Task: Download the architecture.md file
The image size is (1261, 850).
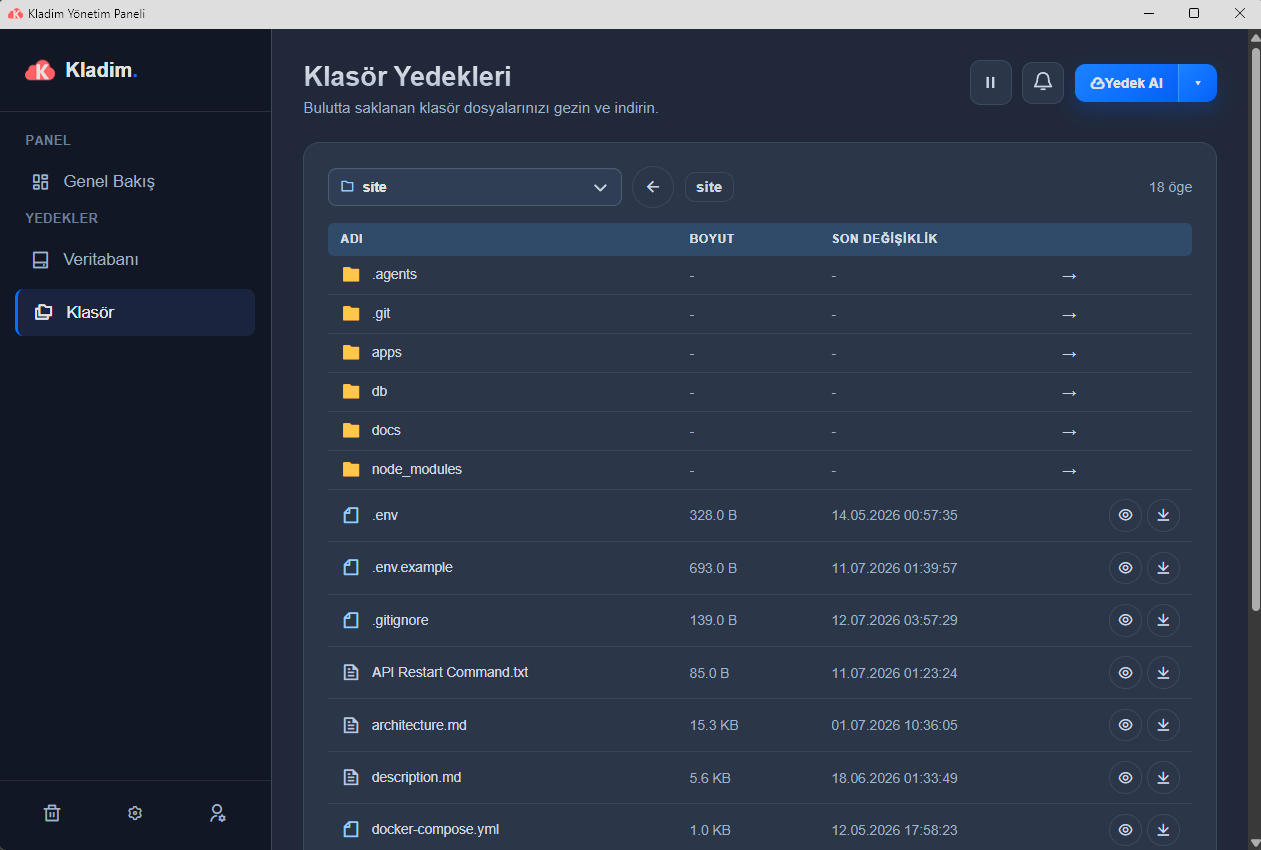Action: [x=1163, y=725]
